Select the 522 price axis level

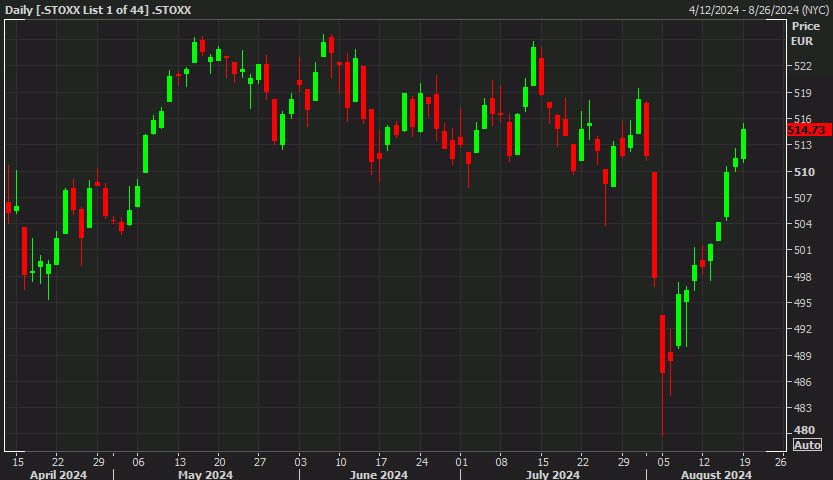[x=802, y=66]
